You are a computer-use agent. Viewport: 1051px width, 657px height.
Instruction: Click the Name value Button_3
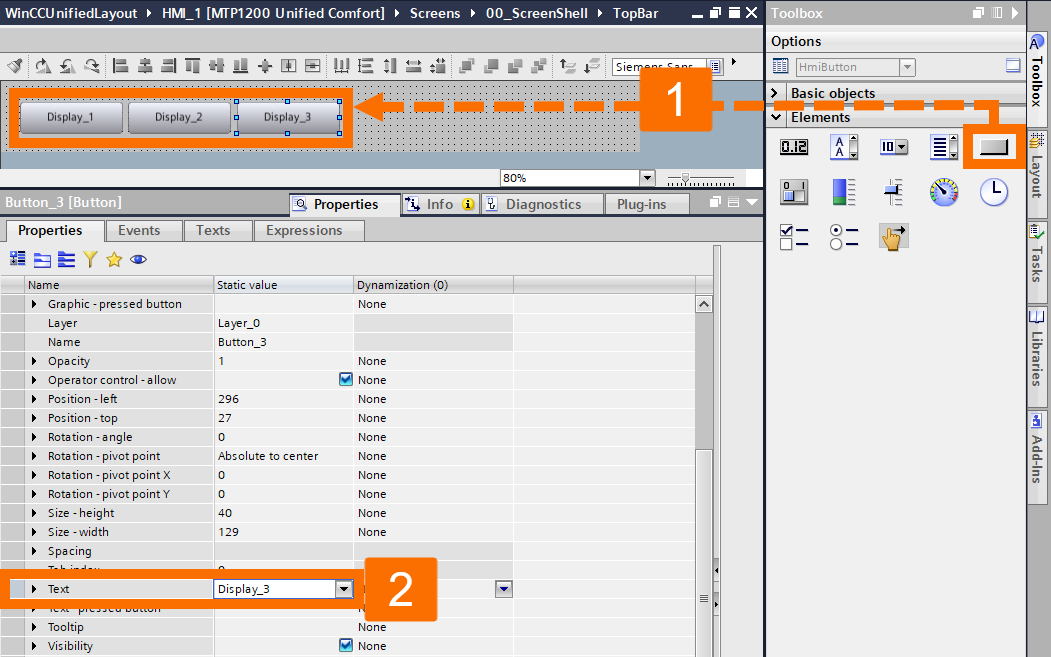click(x=283, y=342)
